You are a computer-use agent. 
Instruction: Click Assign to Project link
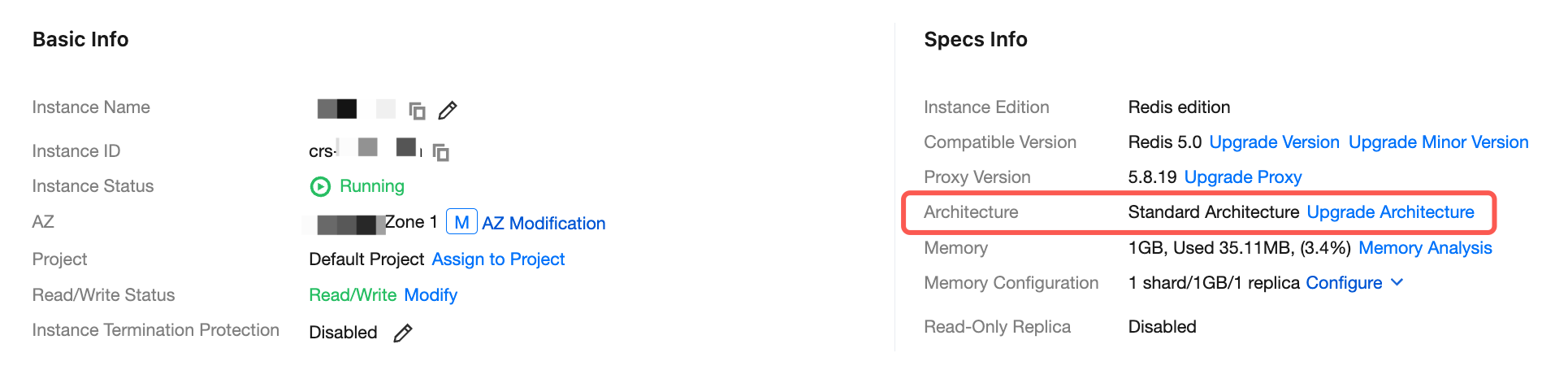point(498,259)
